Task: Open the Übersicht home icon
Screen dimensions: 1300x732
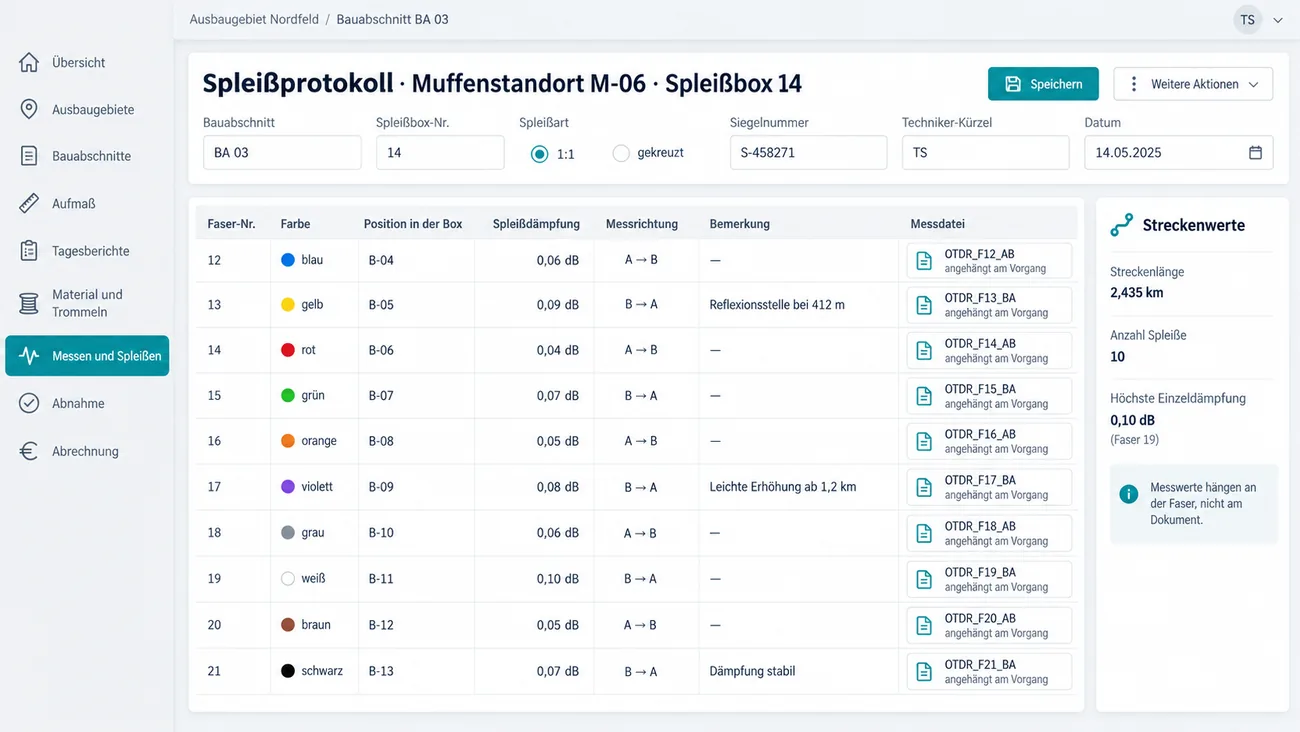Action: click(x=29, y=62)
